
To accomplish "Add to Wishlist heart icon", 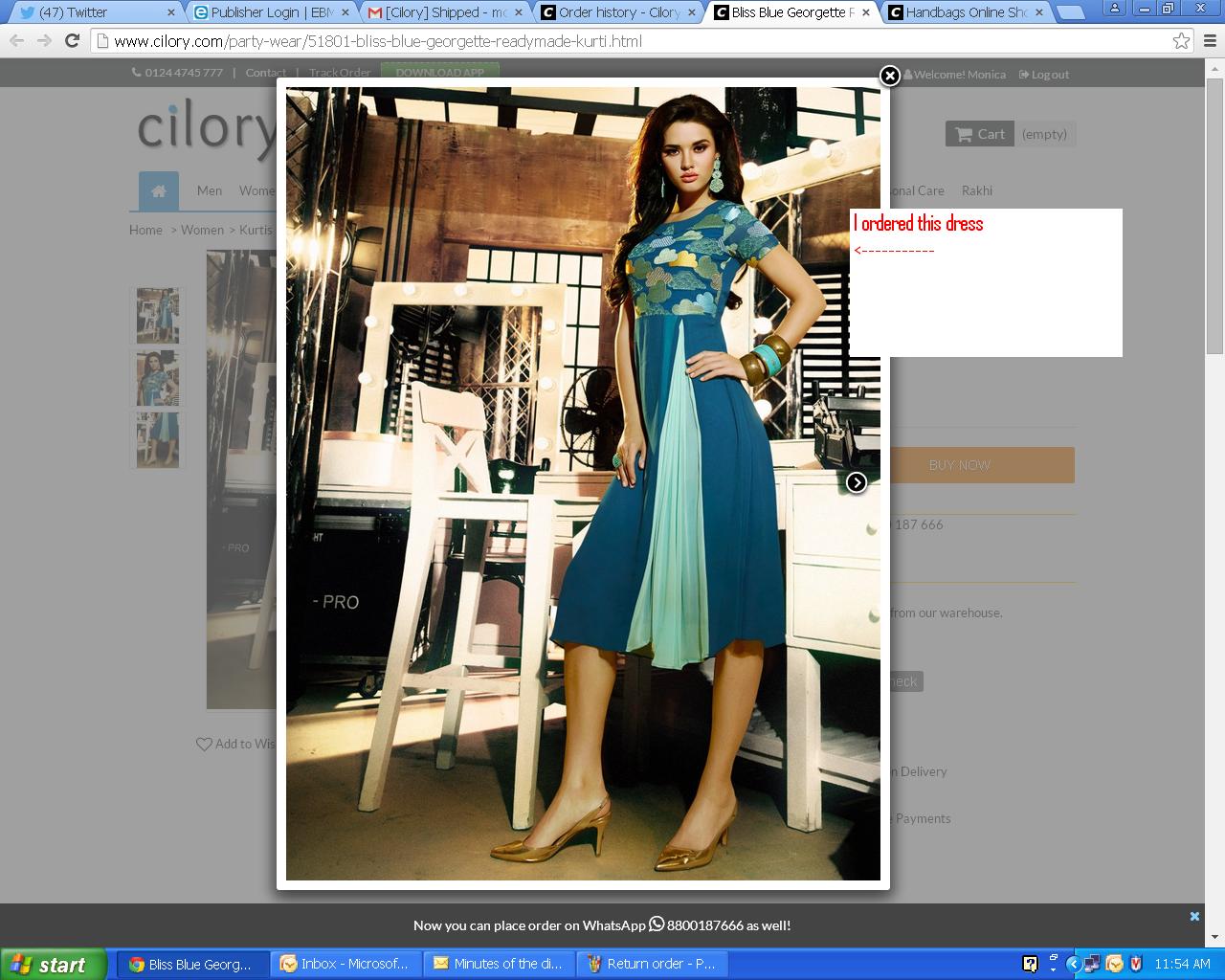I will tap(204, 744).
